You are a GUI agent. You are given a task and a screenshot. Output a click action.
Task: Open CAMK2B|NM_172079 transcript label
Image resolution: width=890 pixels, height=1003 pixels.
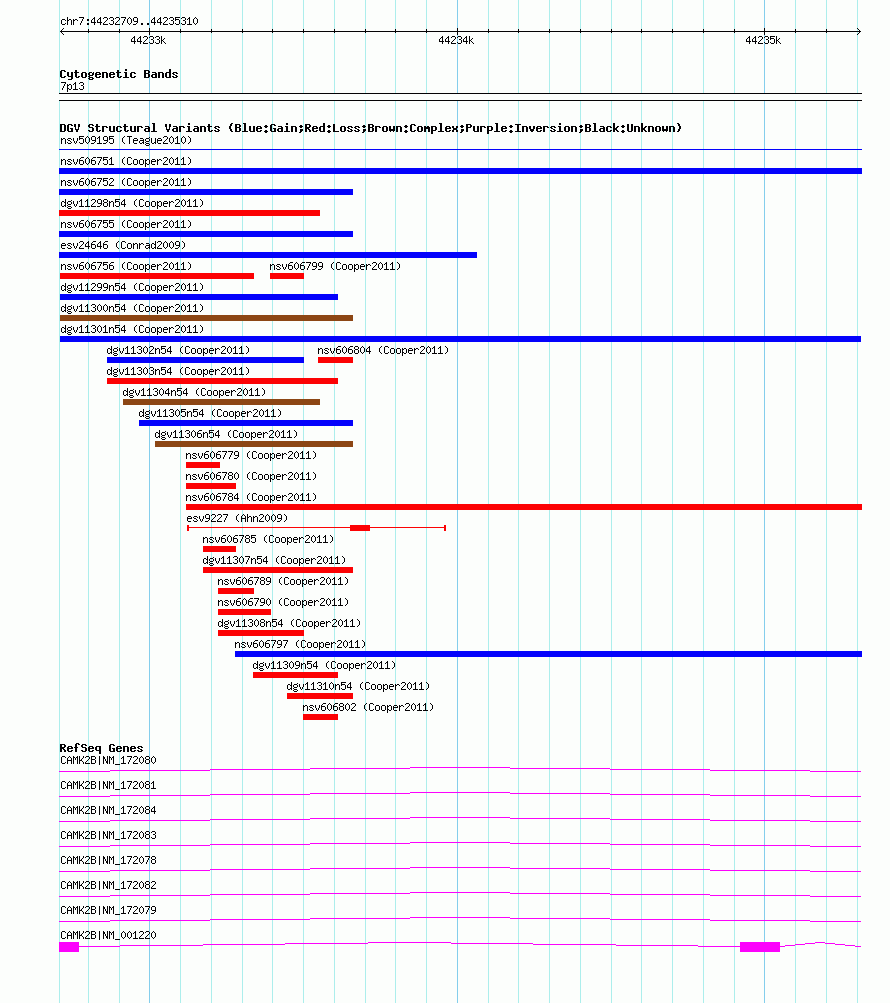(108, 910)
